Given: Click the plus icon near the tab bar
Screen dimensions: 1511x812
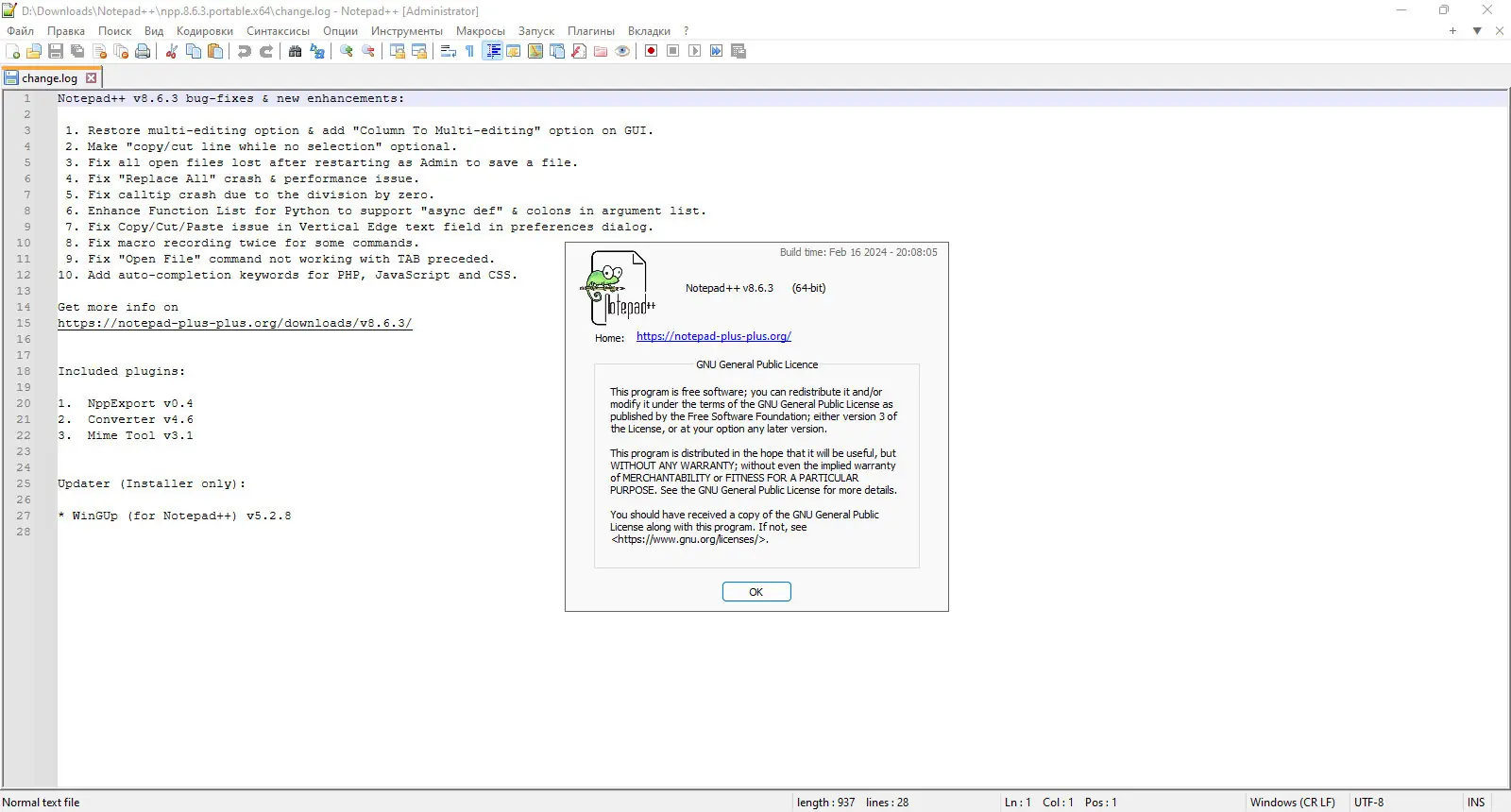Looking at the screenshot, I should 1452,31.
